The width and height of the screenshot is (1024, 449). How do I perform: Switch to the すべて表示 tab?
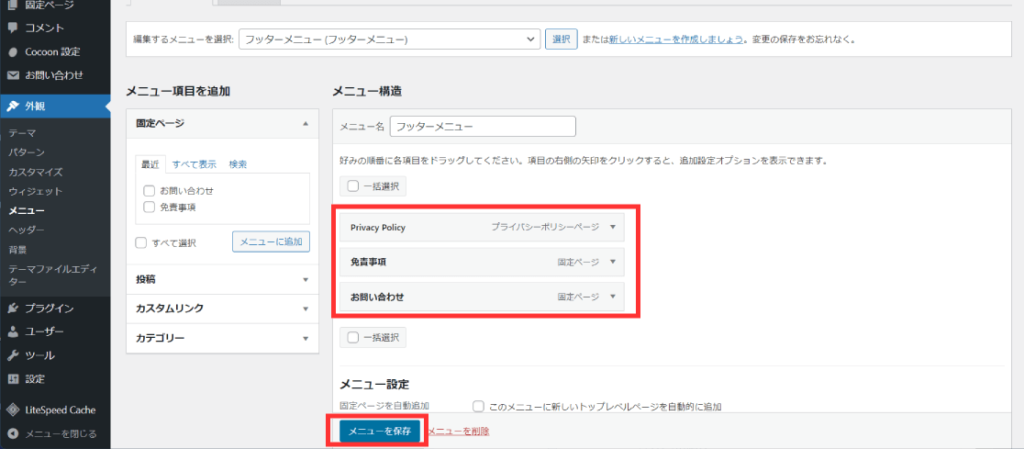(194, 164)
